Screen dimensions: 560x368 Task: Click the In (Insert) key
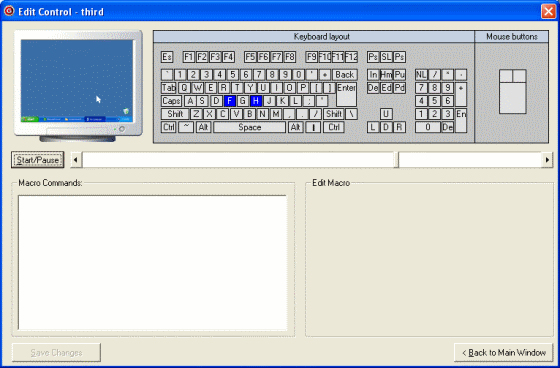point(373,75)
